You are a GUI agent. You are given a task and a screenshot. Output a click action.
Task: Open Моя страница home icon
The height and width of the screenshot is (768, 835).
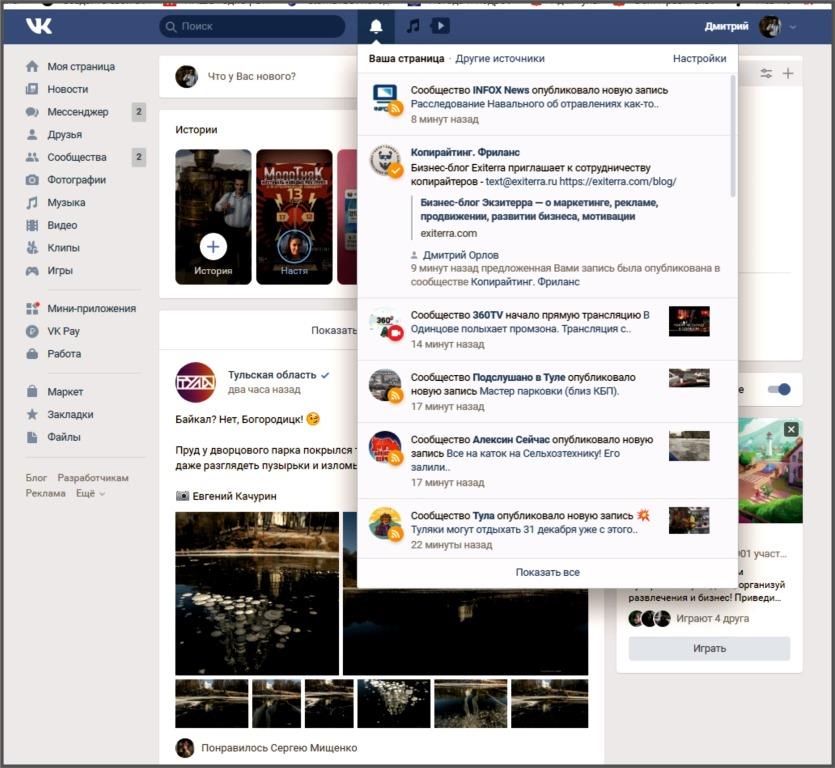(32, 67)
